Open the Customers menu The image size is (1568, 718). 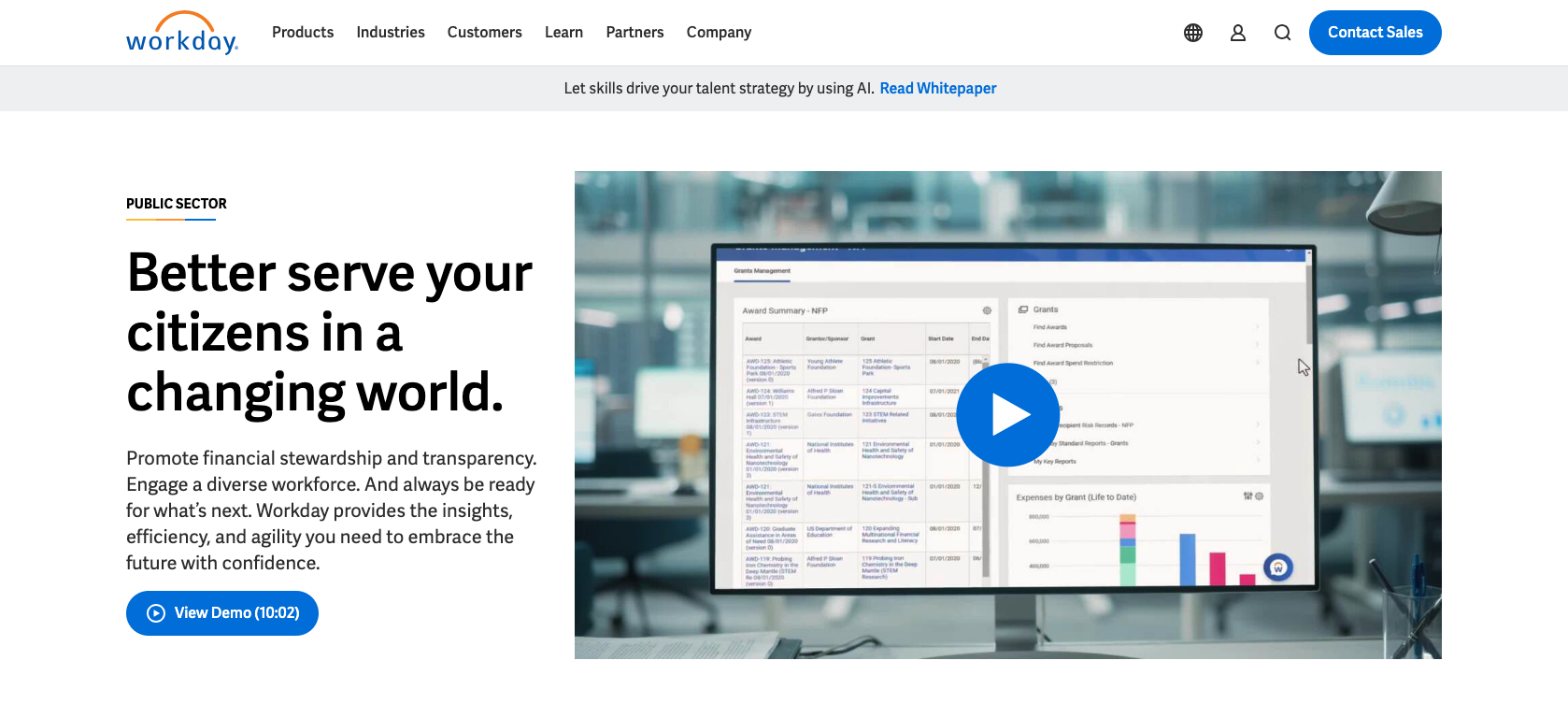click(485, 33)
